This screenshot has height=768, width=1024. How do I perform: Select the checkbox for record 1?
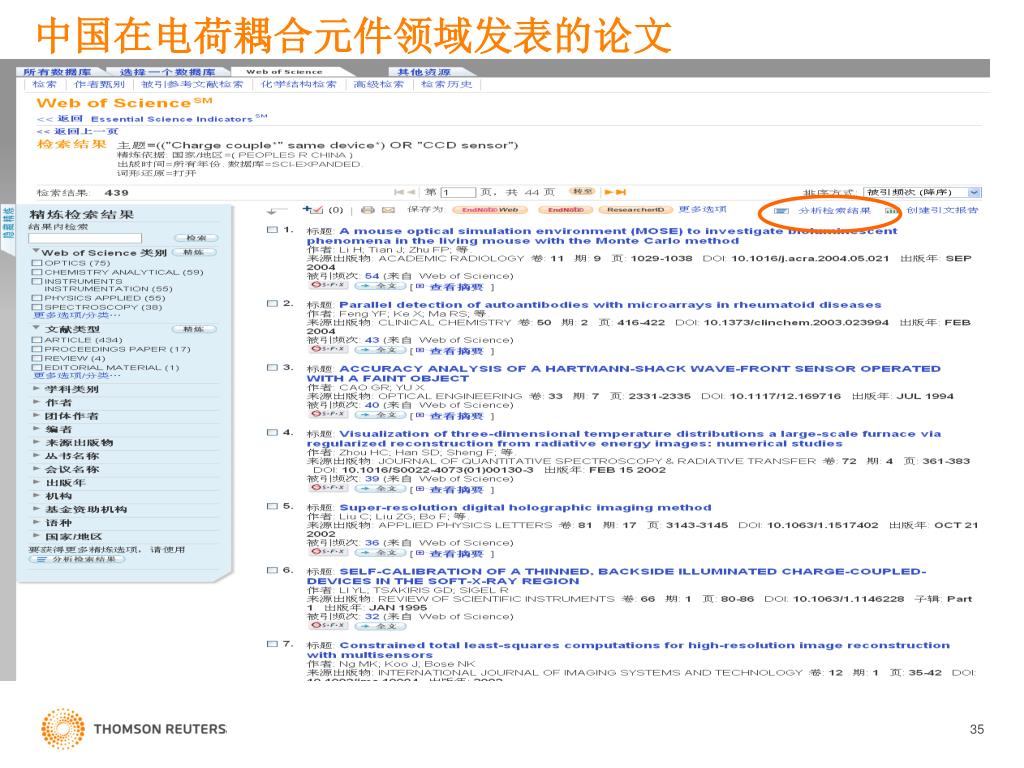pos(272,230)
